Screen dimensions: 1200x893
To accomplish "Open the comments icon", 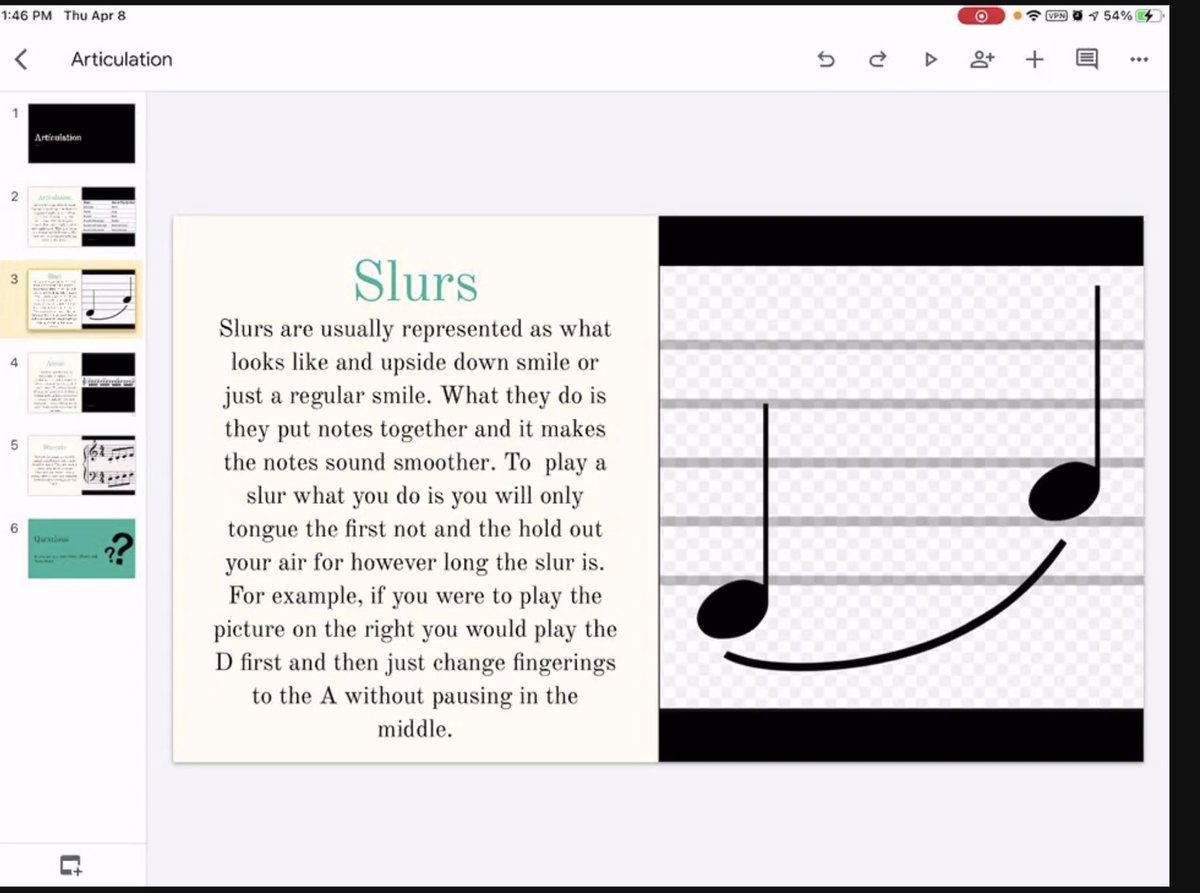I will (1086, 59).
